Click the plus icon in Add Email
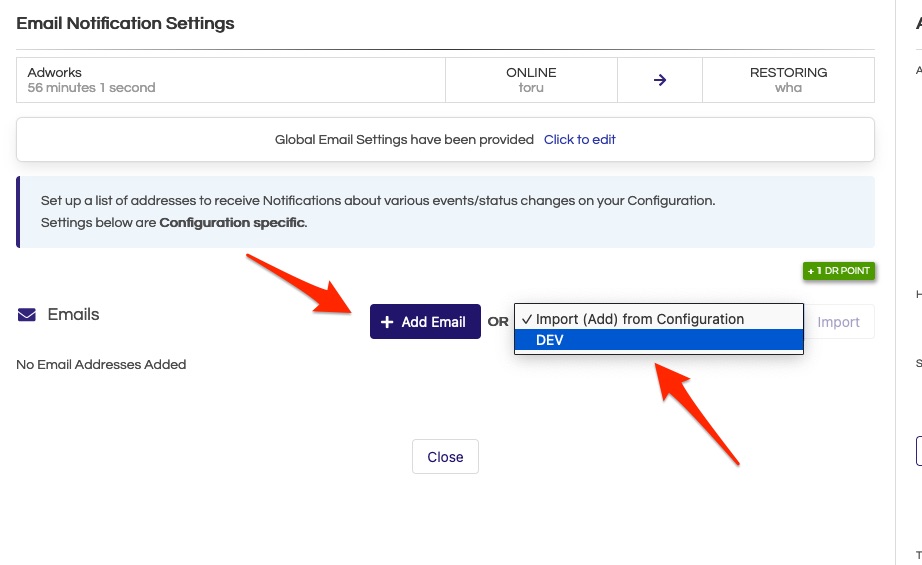This screenshot has width=922, height=565. (387, 322)
